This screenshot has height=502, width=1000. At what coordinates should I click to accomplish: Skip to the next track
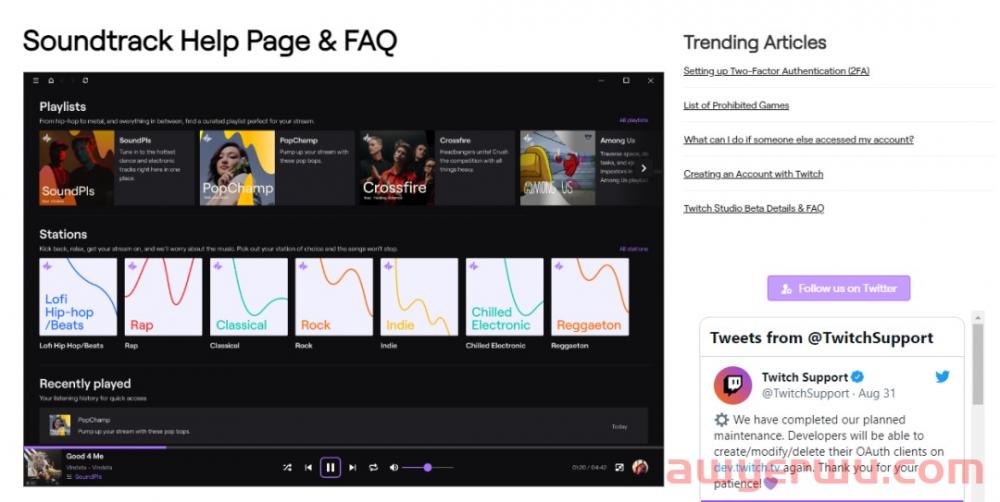point(352,468)
